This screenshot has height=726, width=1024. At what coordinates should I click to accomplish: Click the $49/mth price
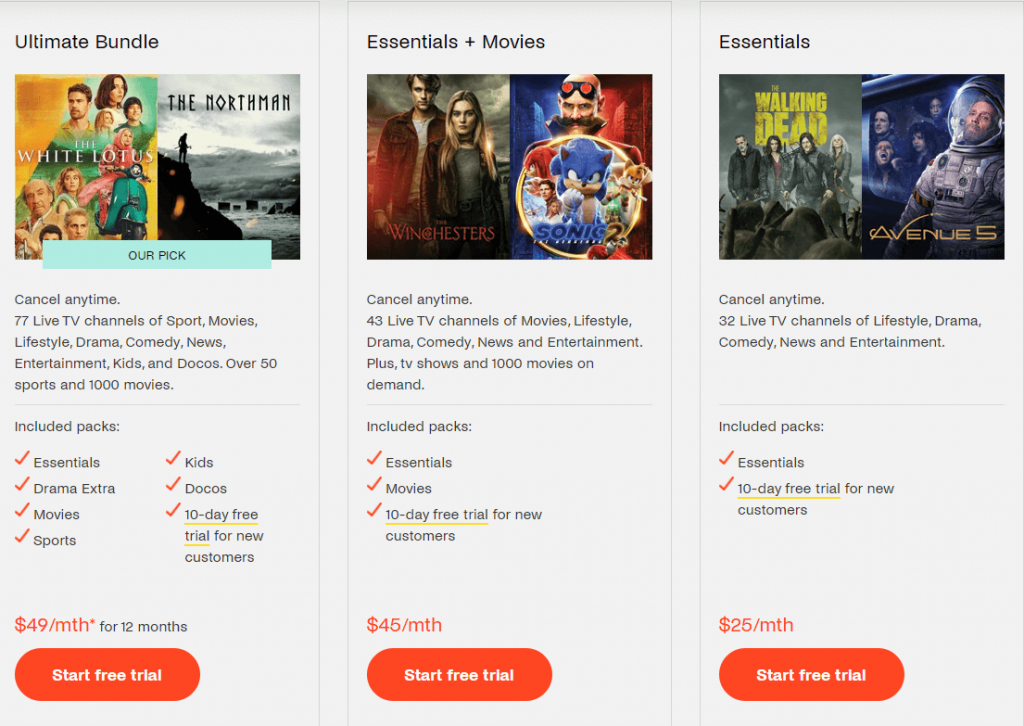(x=55, y=625)
